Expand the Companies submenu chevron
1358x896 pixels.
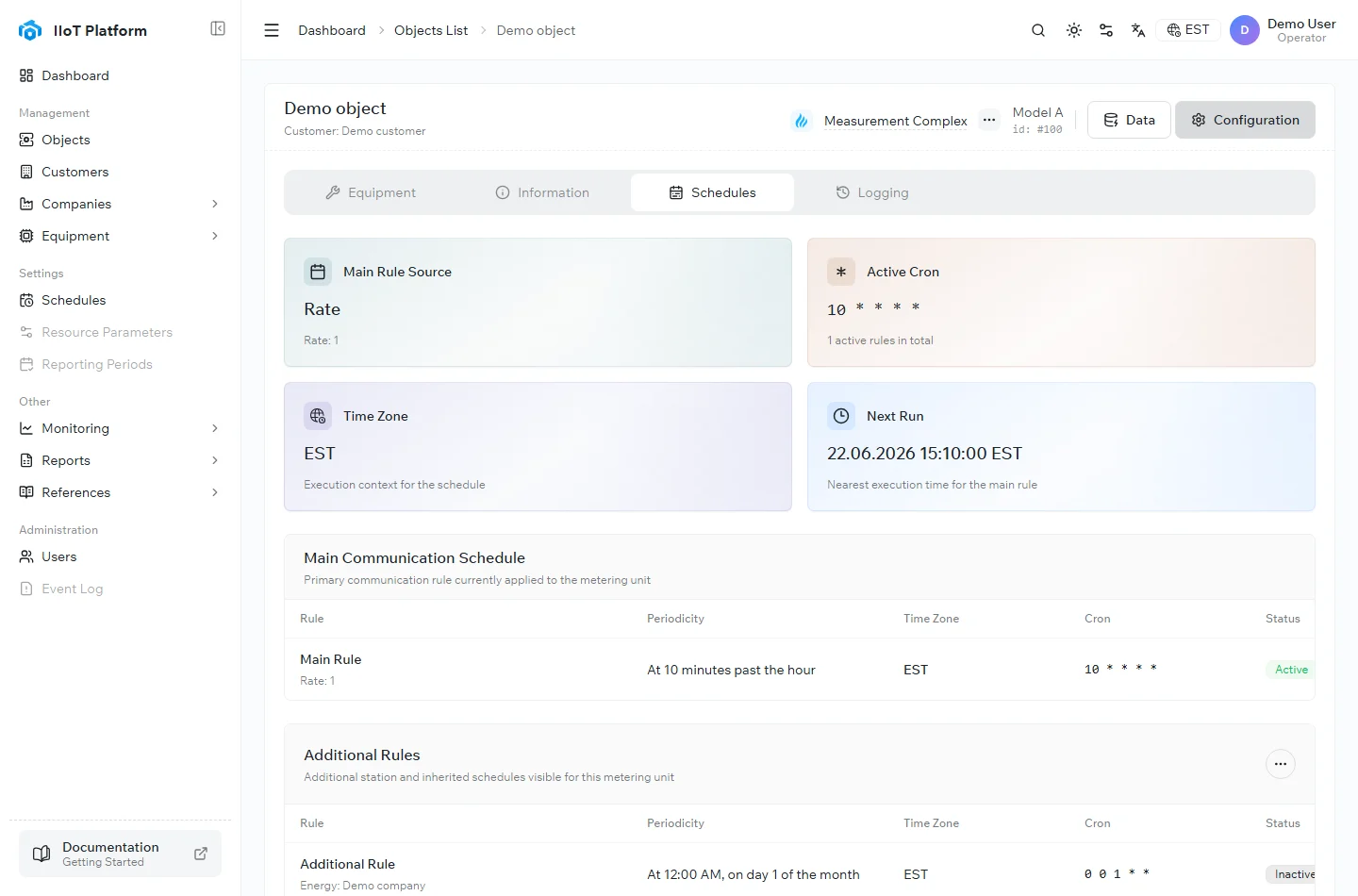[x=215, y=204]
